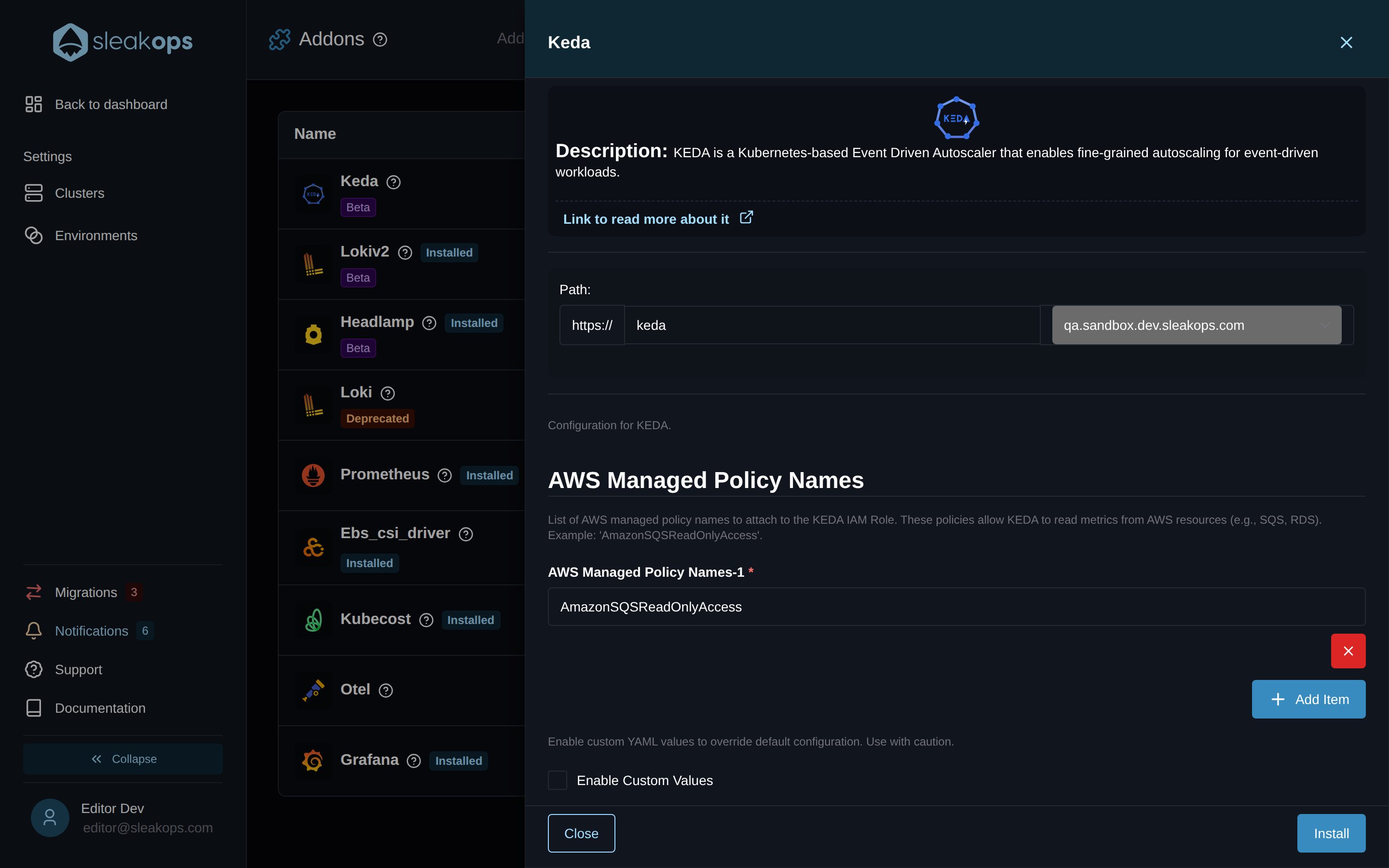1389x868 pixels.
Task: Click the Close button at panel bottom
Action: point(582,833)
